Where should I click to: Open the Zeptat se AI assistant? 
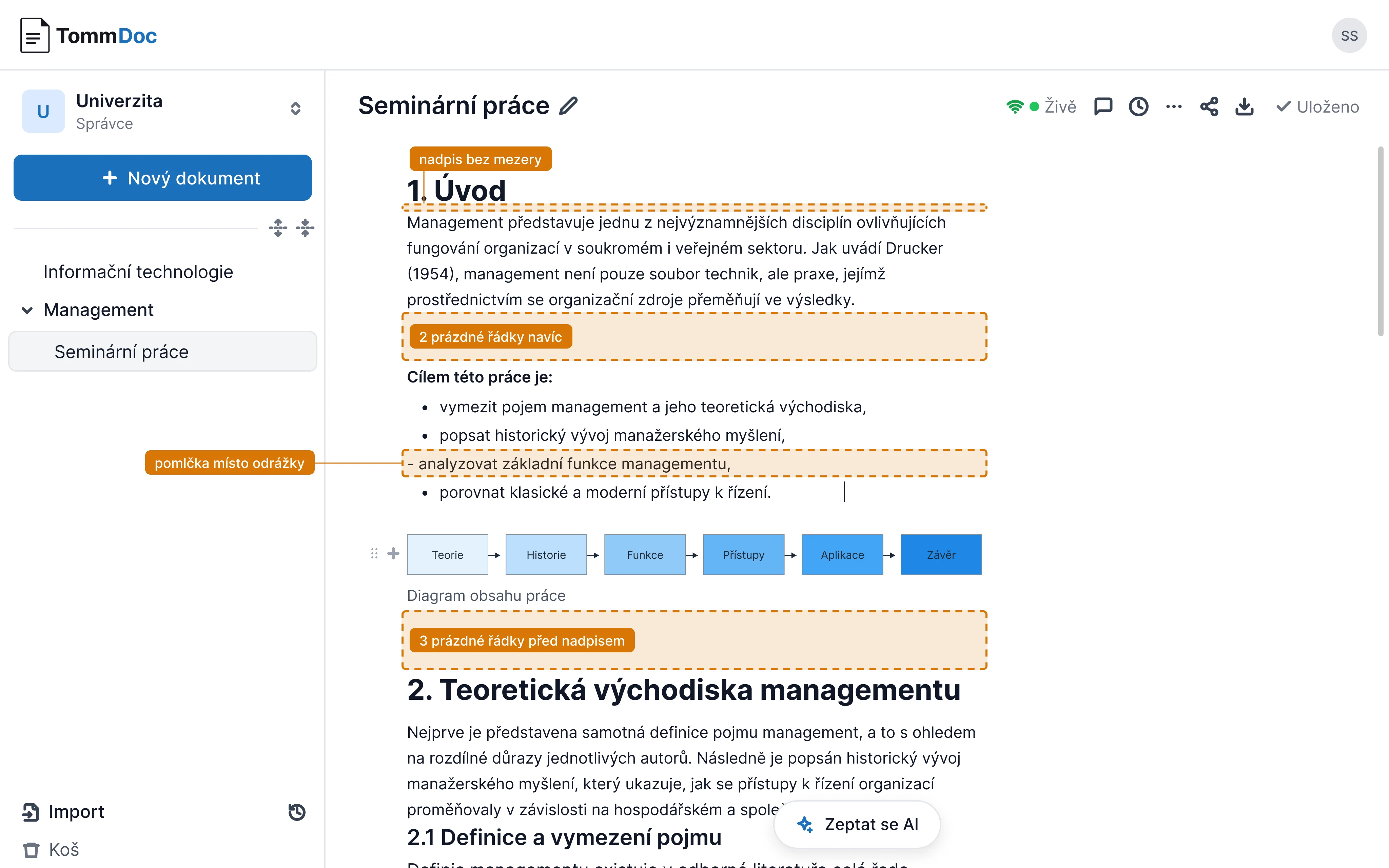pos(858,824)
